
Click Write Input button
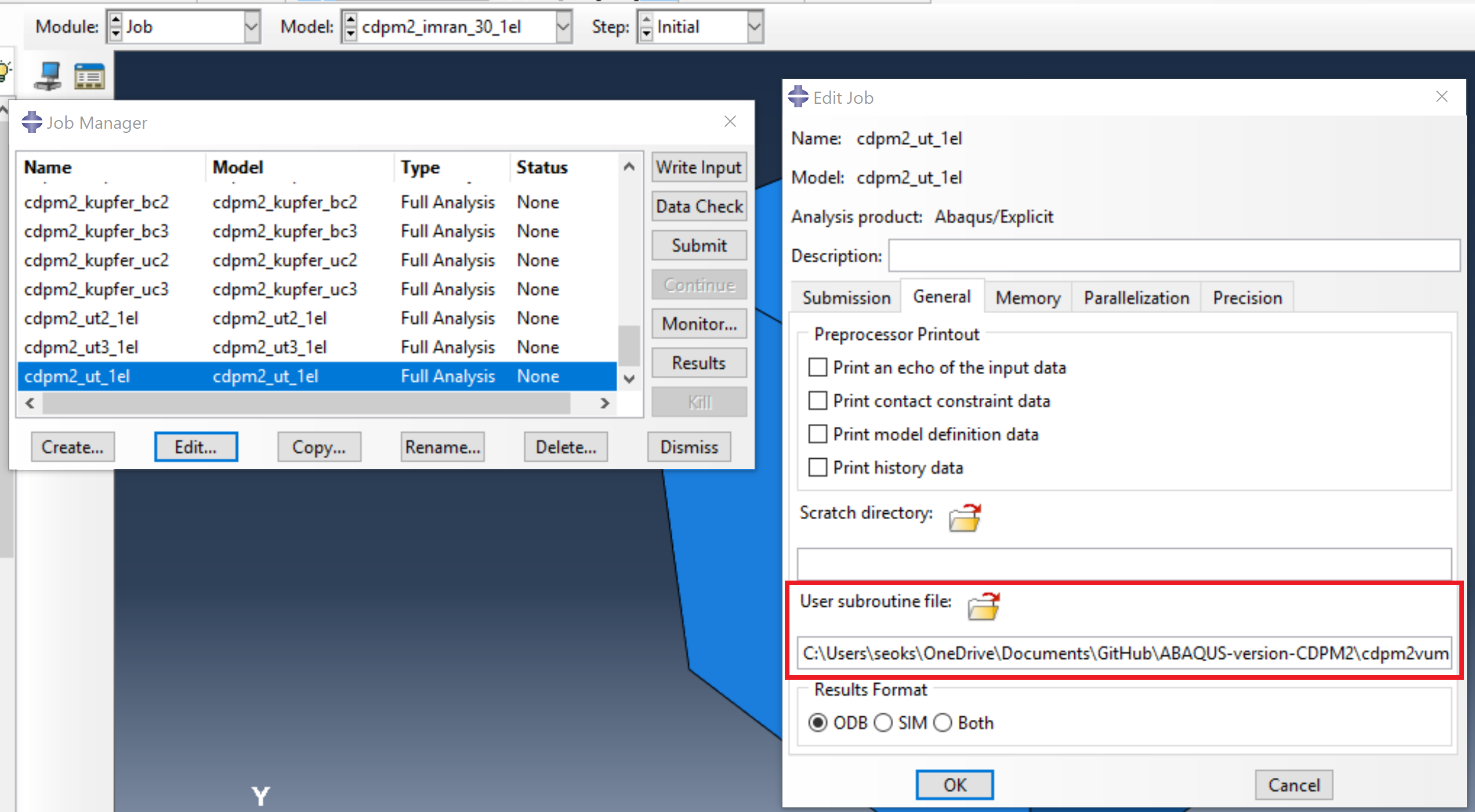click(698, 168)
